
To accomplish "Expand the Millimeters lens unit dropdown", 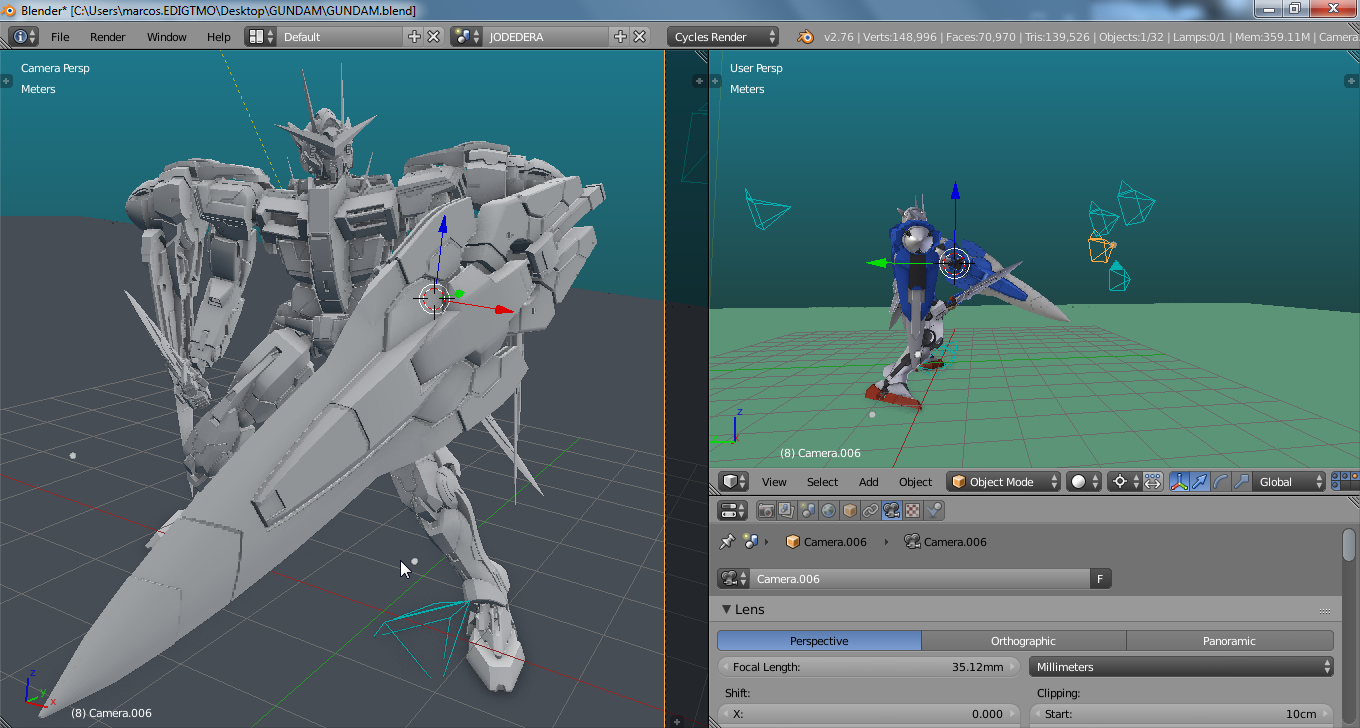I will (1181, 667).
